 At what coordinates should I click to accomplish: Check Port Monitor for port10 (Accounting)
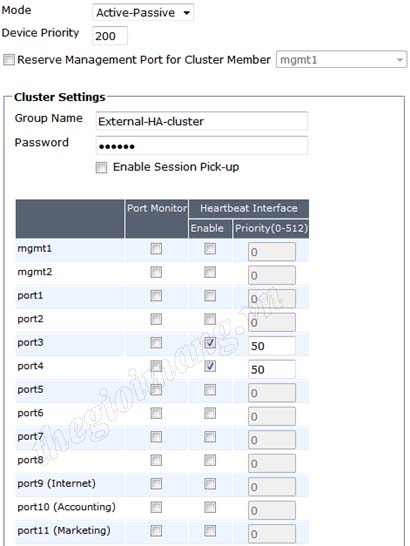click(x=156, y=507)
